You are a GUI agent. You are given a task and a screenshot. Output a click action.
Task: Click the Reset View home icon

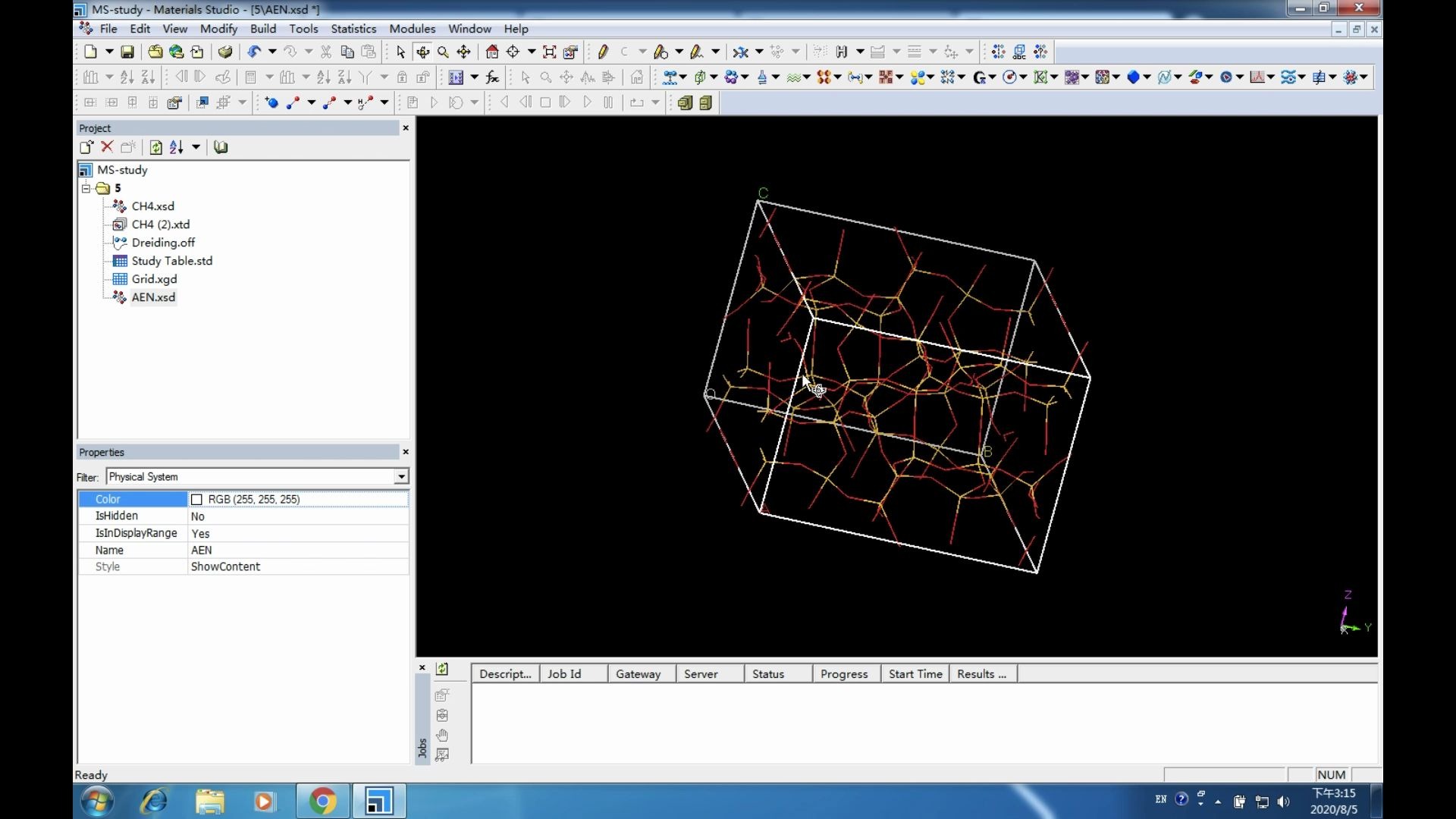coord(492,52)
